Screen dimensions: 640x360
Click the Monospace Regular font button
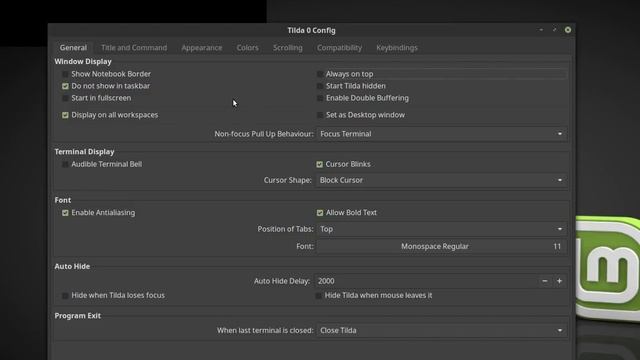[x=442, y=246]
